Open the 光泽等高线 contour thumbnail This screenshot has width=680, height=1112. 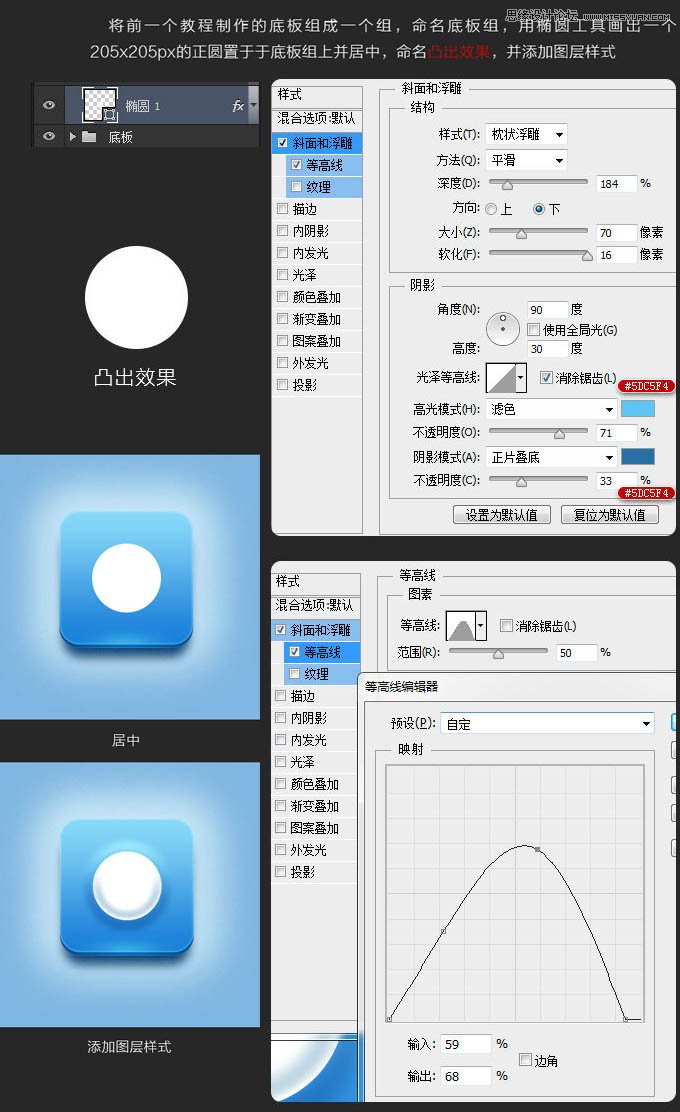coord(501,377)
